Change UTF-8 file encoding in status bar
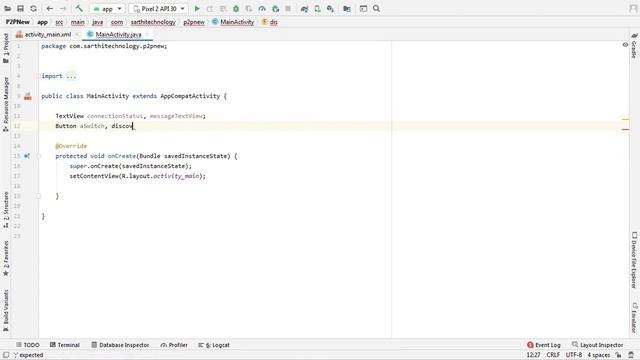640x360 pixels. (573, 355)
